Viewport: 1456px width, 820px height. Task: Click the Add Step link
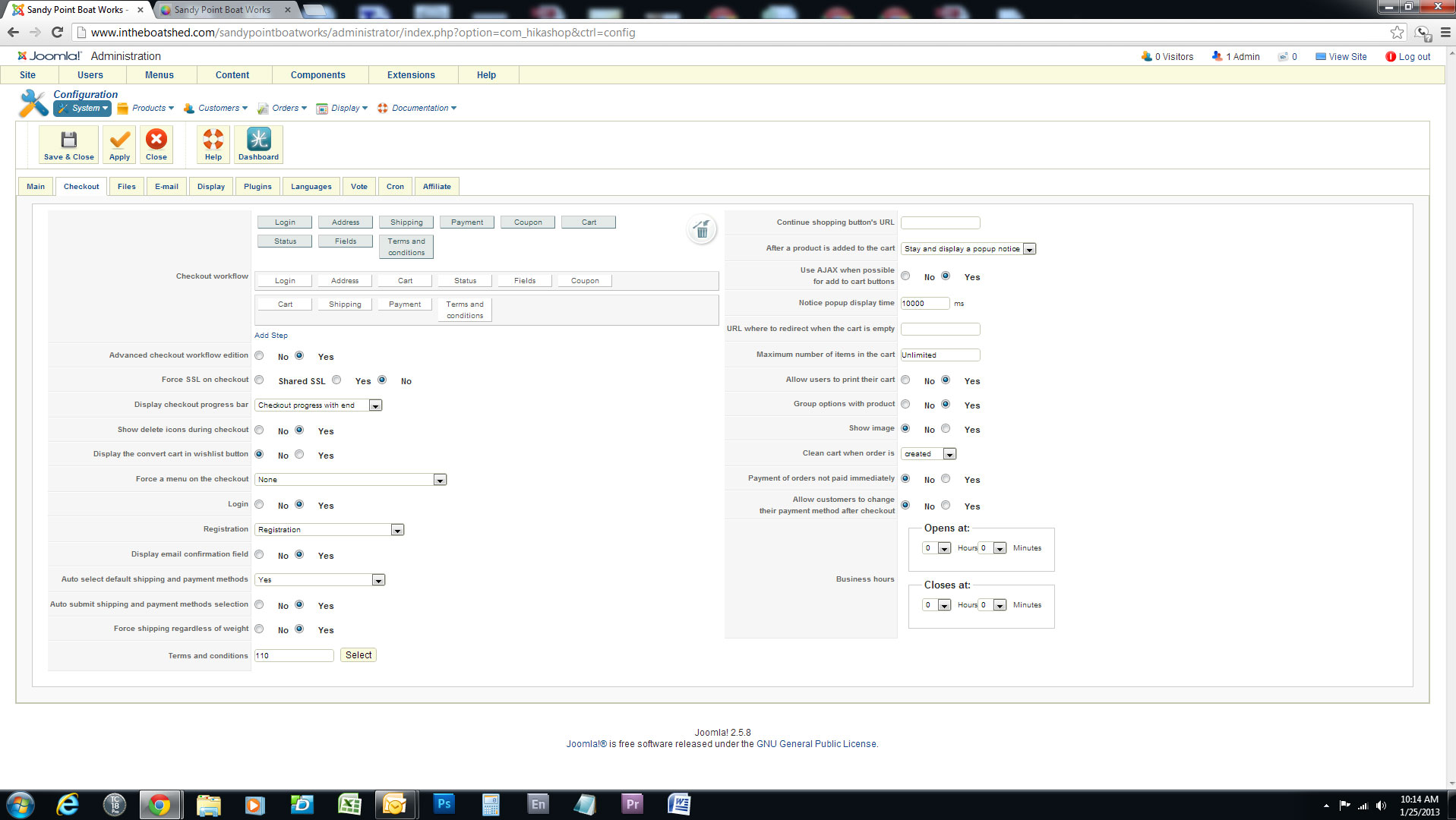[271, 336]
